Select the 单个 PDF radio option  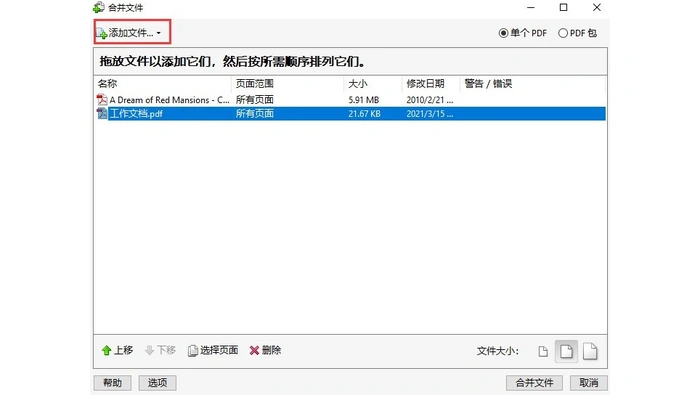(522, 33)
